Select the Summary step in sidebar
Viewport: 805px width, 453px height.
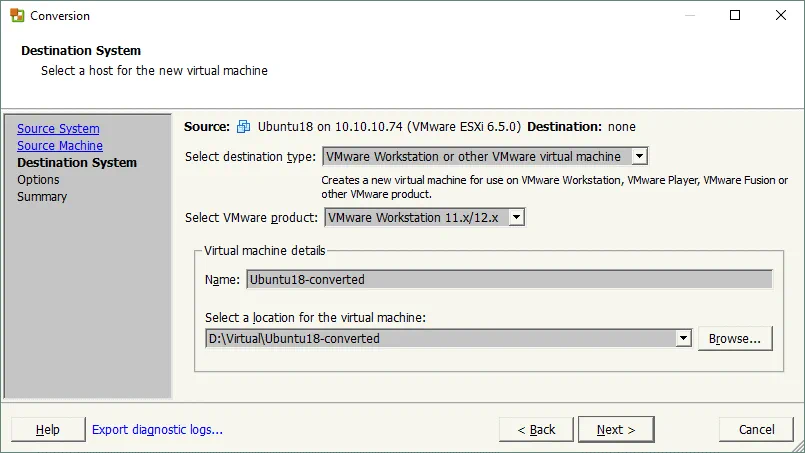pyautogui.click(x=42, y=197)
